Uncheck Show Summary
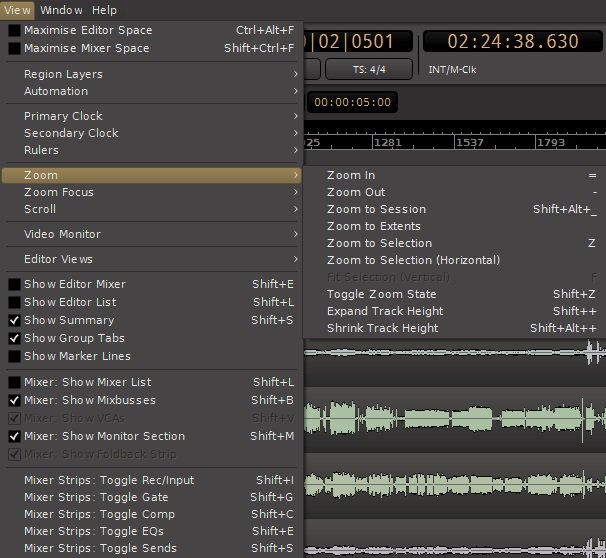Image resolution: width=606 pixels, height=558 pixels. point(14,320)
